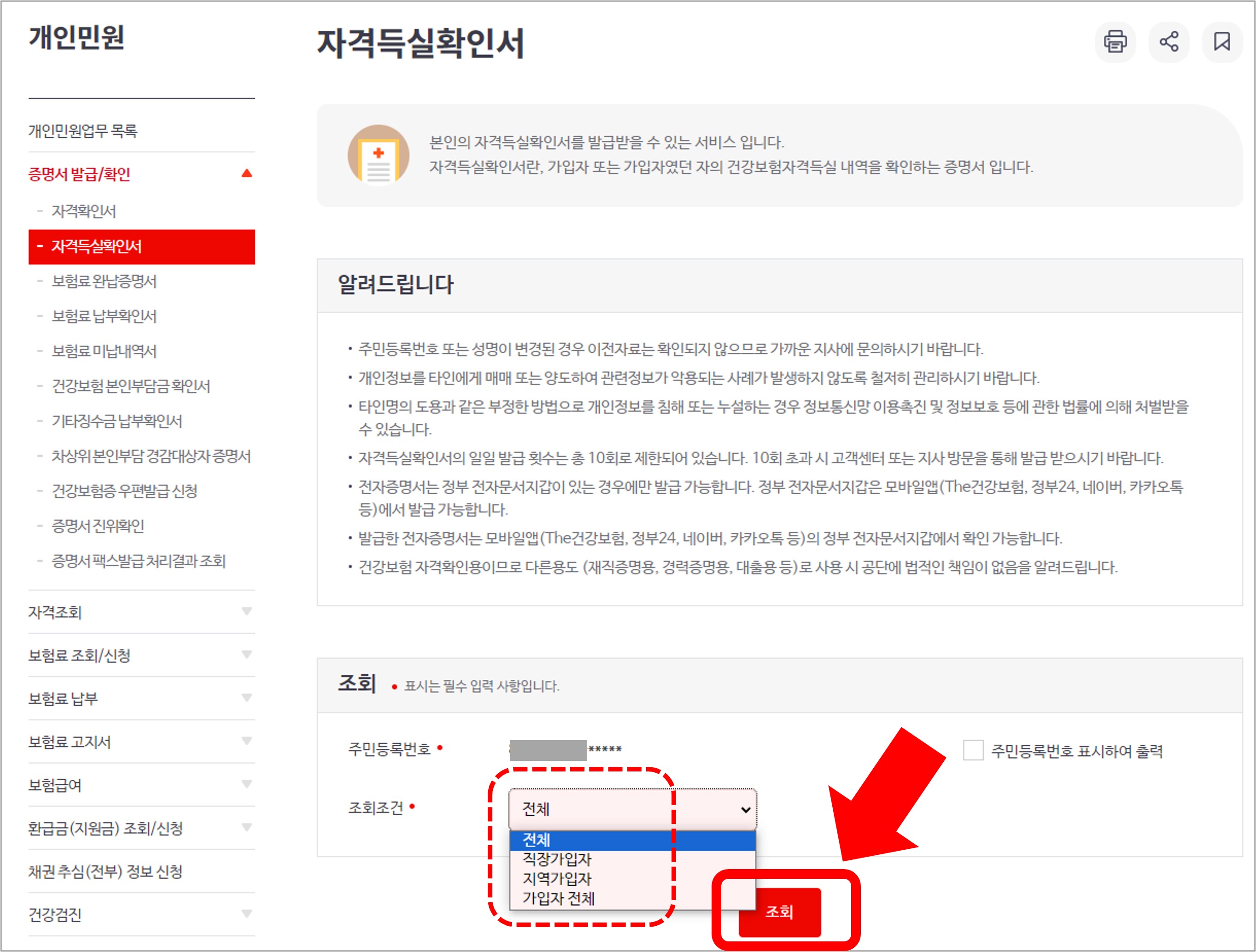The width and height of the screenshot is (1256, 952).
Task: Expand the 자격조회 menu arrow
Action: coord(246,611)
